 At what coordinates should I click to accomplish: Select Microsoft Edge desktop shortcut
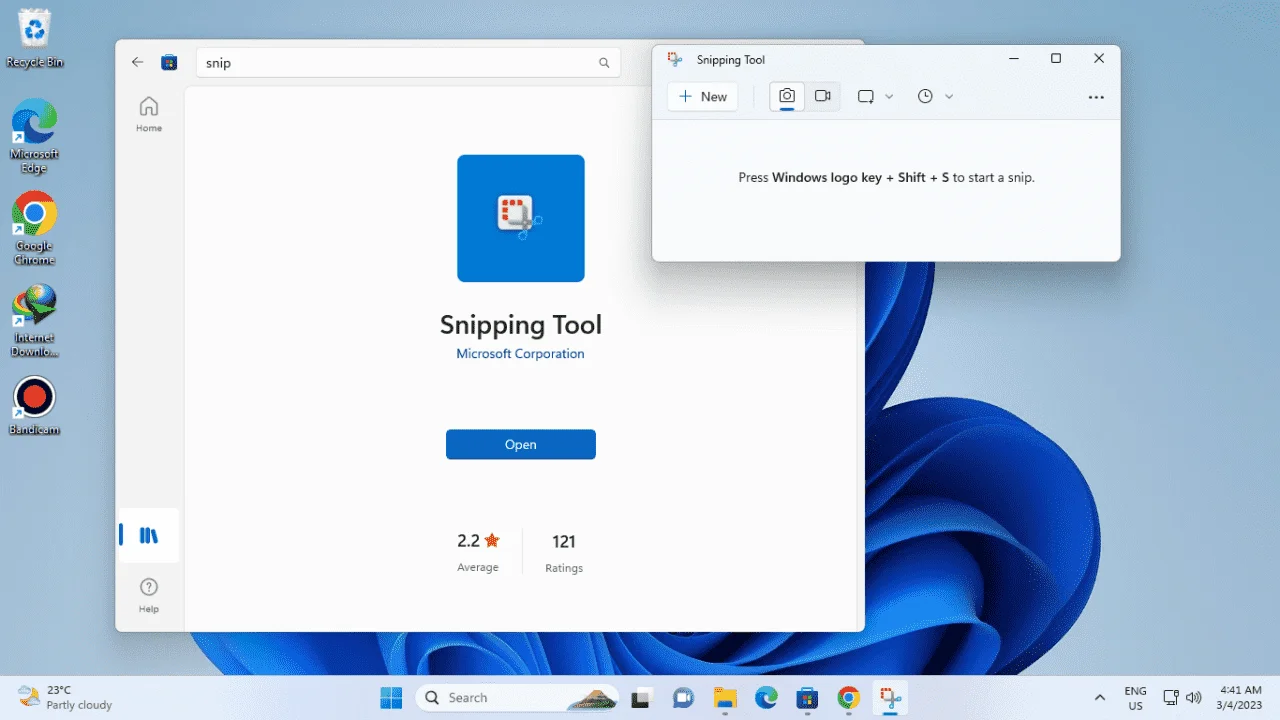(35, 136)
